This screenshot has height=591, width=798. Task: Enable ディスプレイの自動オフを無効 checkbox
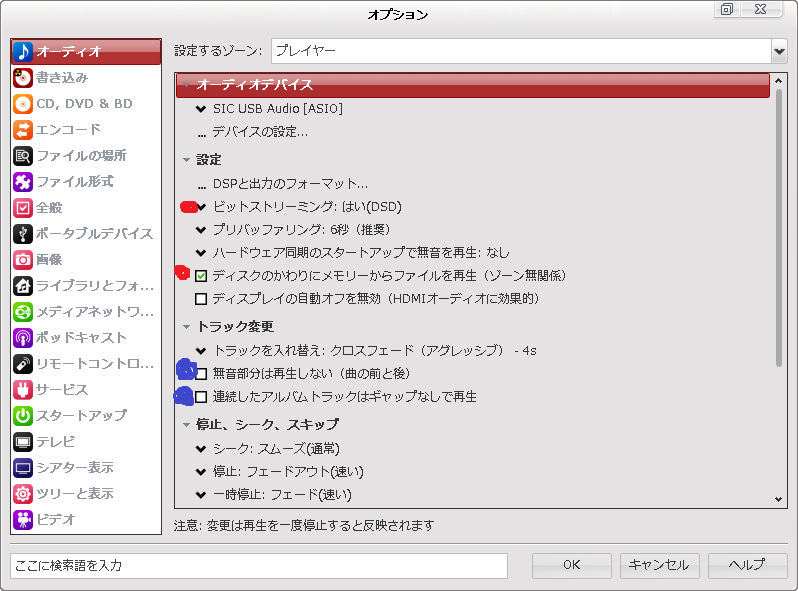coord(201,298)
